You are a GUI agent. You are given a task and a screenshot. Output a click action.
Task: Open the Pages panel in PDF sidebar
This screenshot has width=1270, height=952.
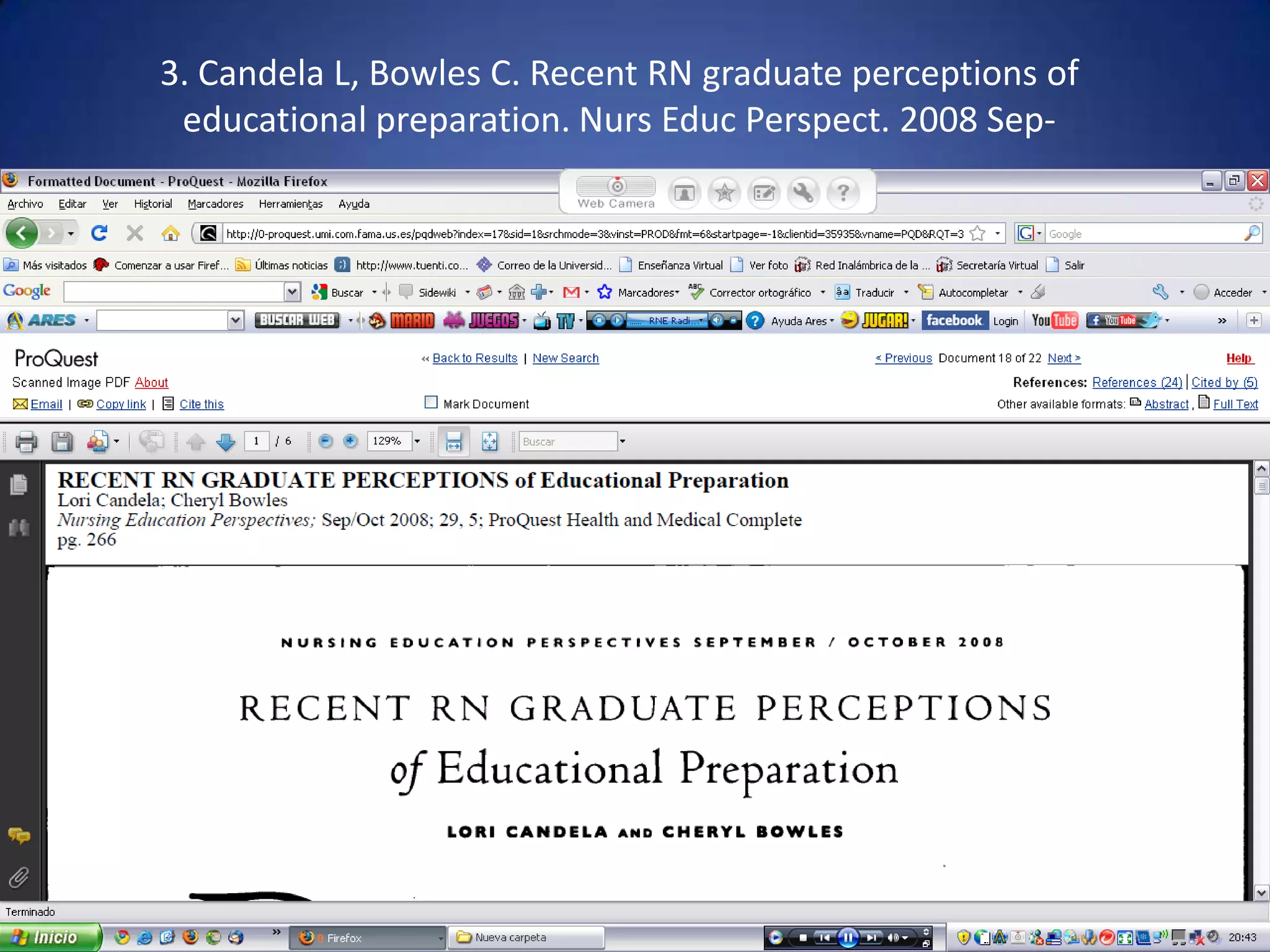19,484
